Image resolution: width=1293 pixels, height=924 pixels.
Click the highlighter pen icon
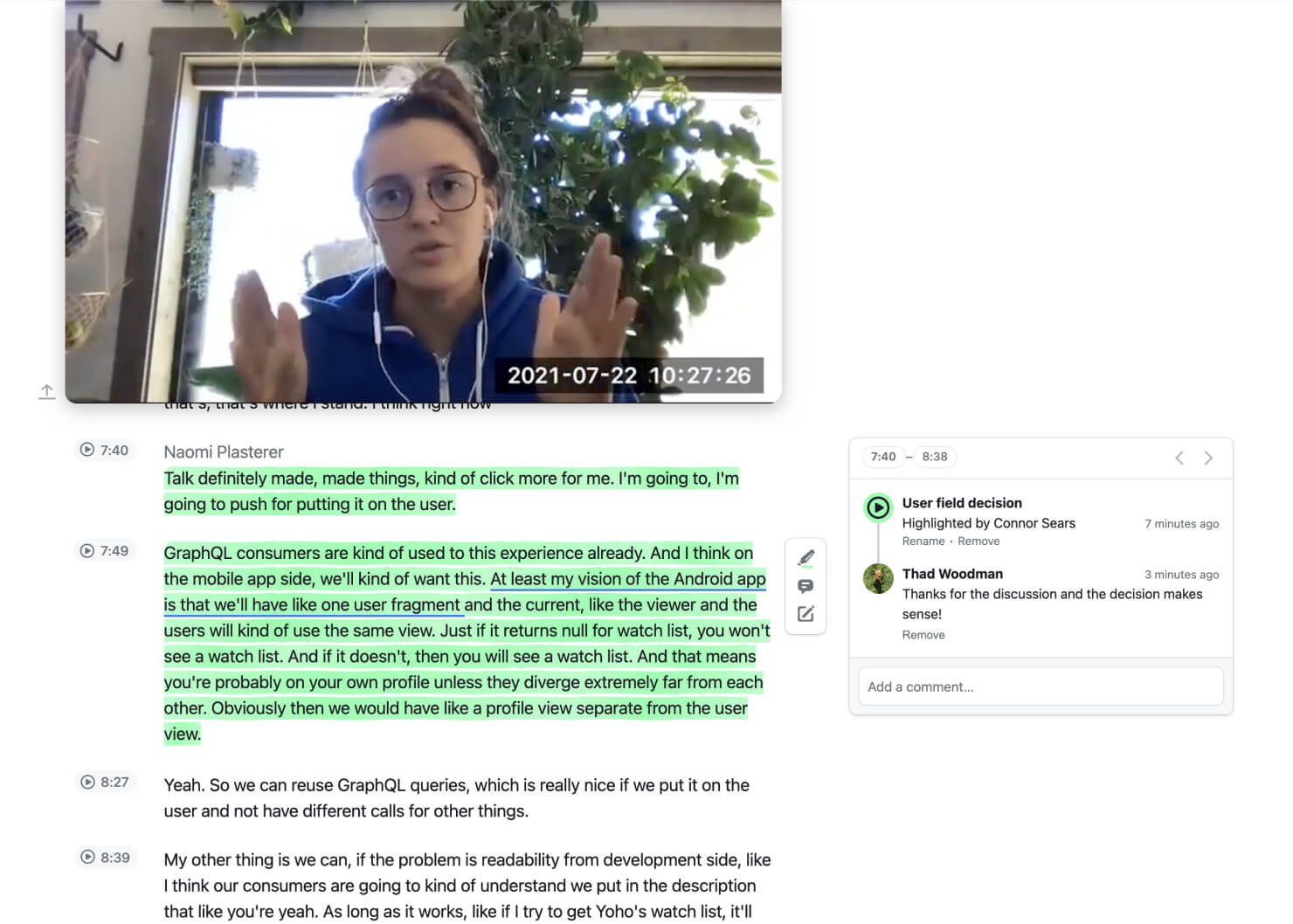pyautogui.click(x=806, y=557)
